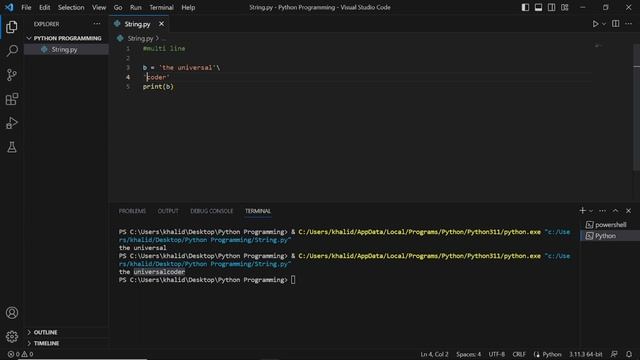The width and height of the screenshot is (640, 360).
Task: Click the errors and warnings status indicator
Action: (20, 354)
